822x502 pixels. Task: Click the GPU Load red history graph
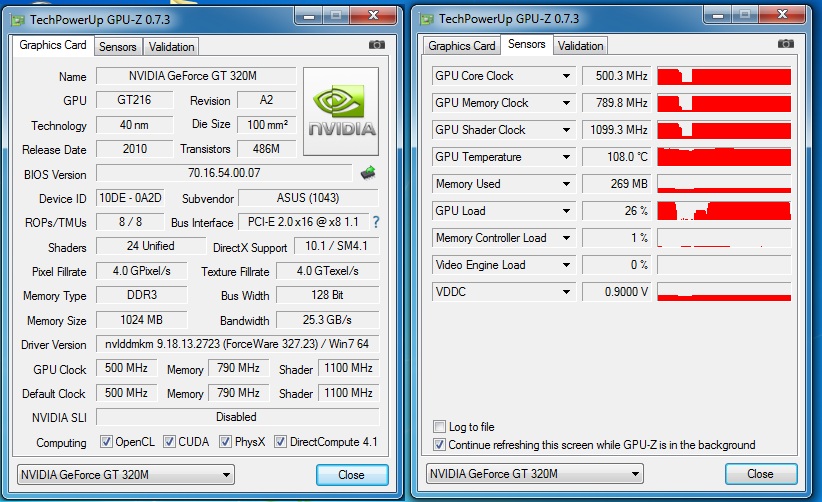tap(724, 211)
